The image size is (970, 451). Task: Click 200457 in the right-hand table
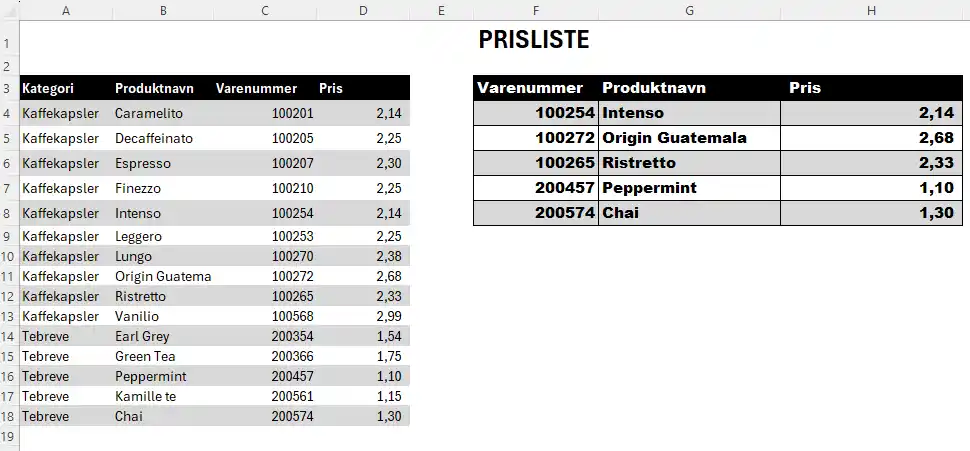564,188
